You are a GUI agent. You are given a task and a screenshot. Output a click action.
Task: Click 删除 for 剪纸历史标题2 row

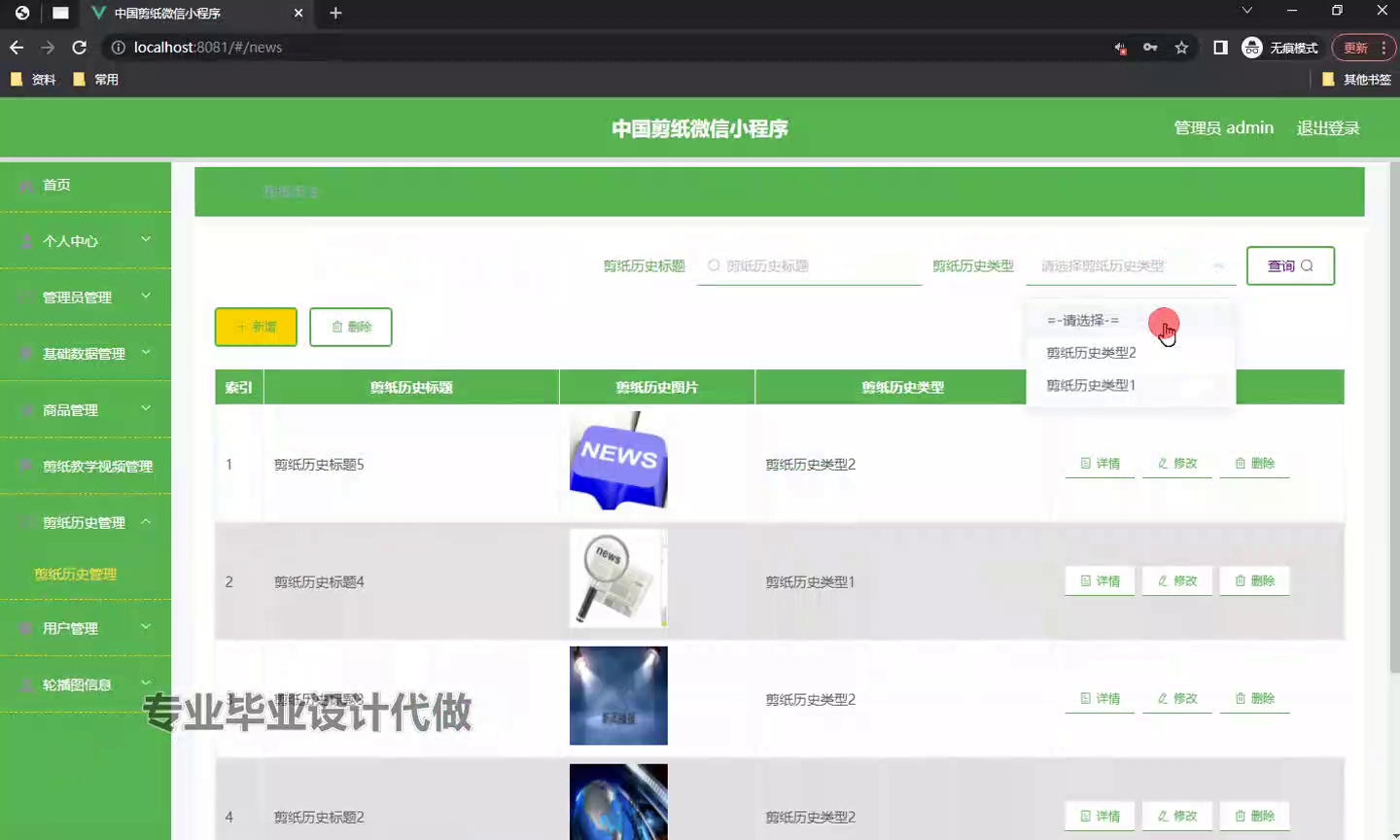[1255, 816]
